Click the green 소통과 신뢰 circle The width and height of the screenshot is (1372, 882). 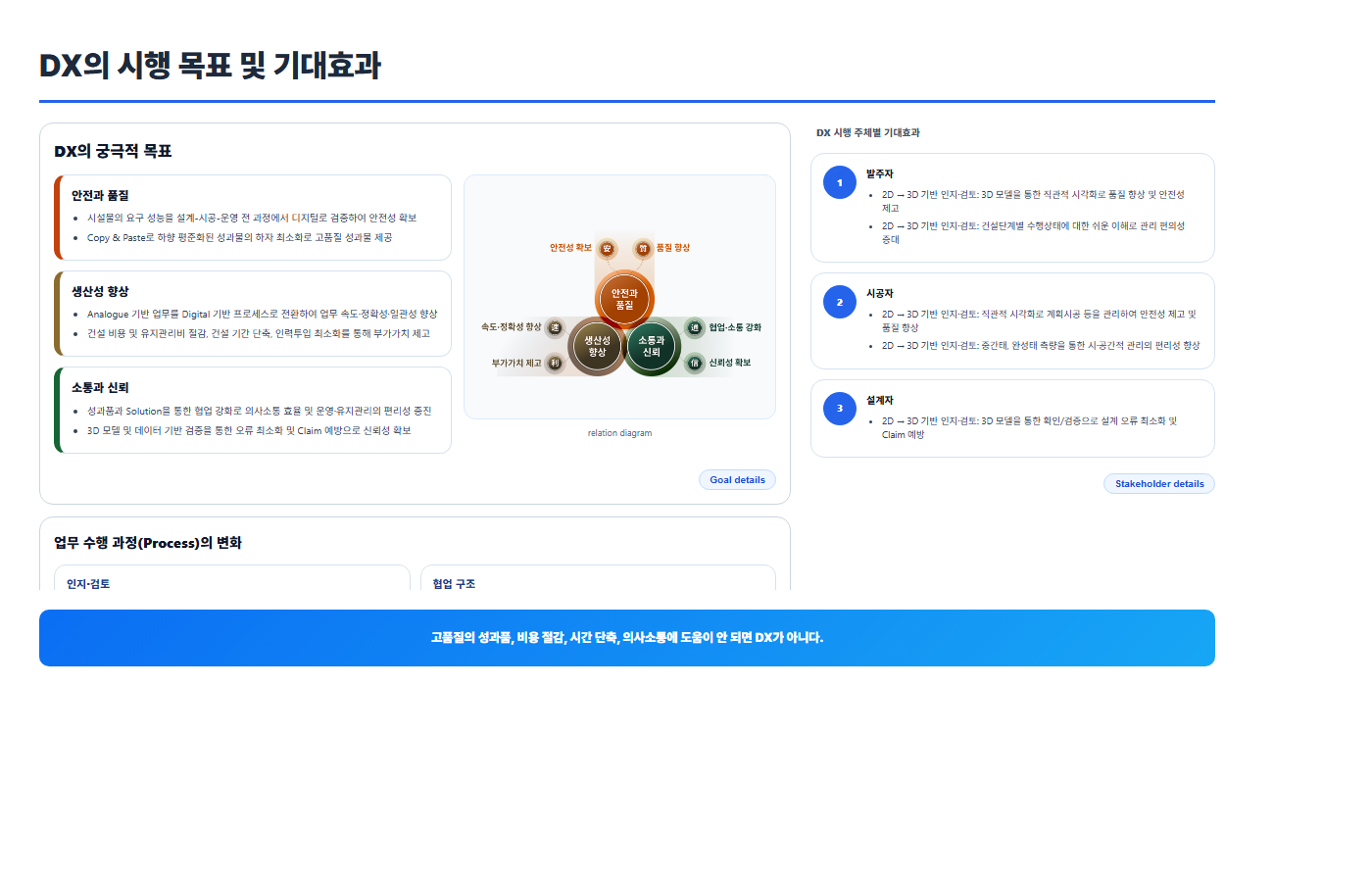[x=652, y=346]
